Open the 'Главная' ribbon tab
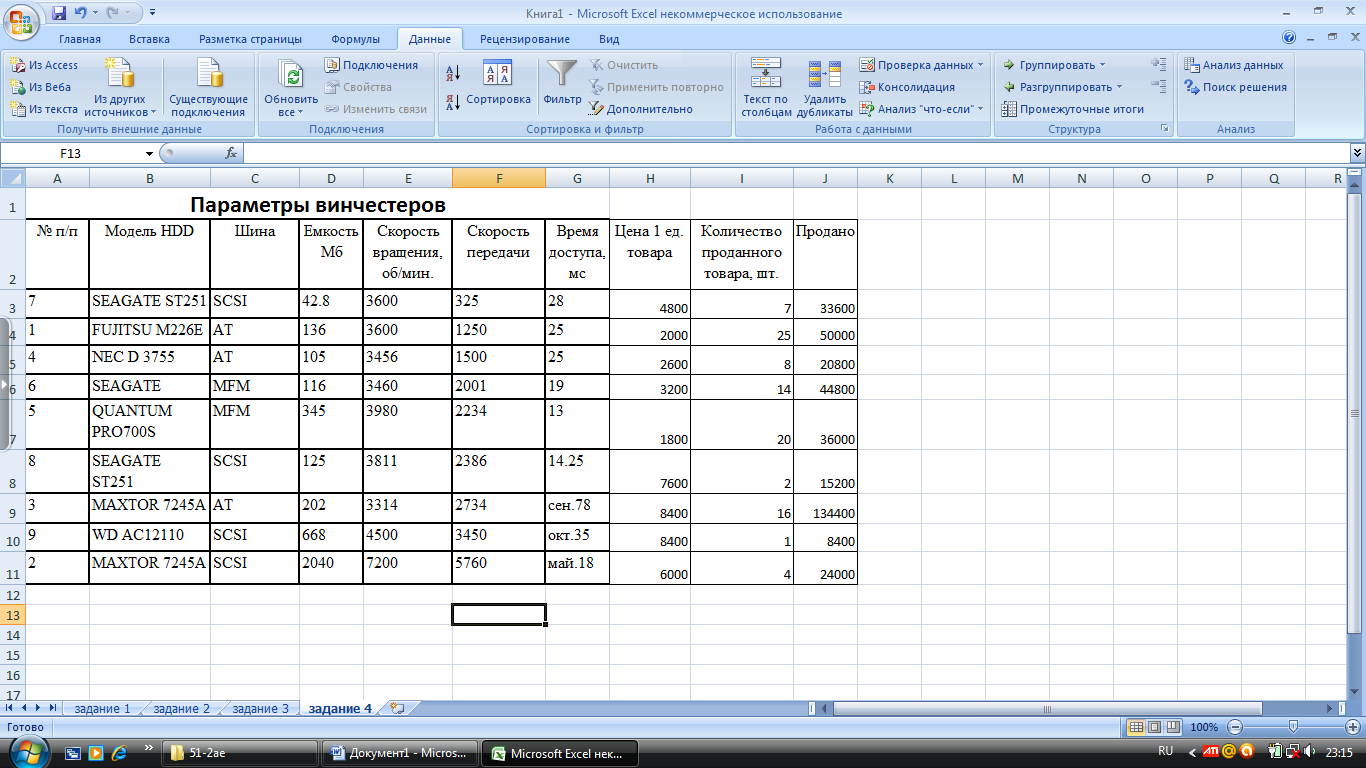 coord(80,39)
